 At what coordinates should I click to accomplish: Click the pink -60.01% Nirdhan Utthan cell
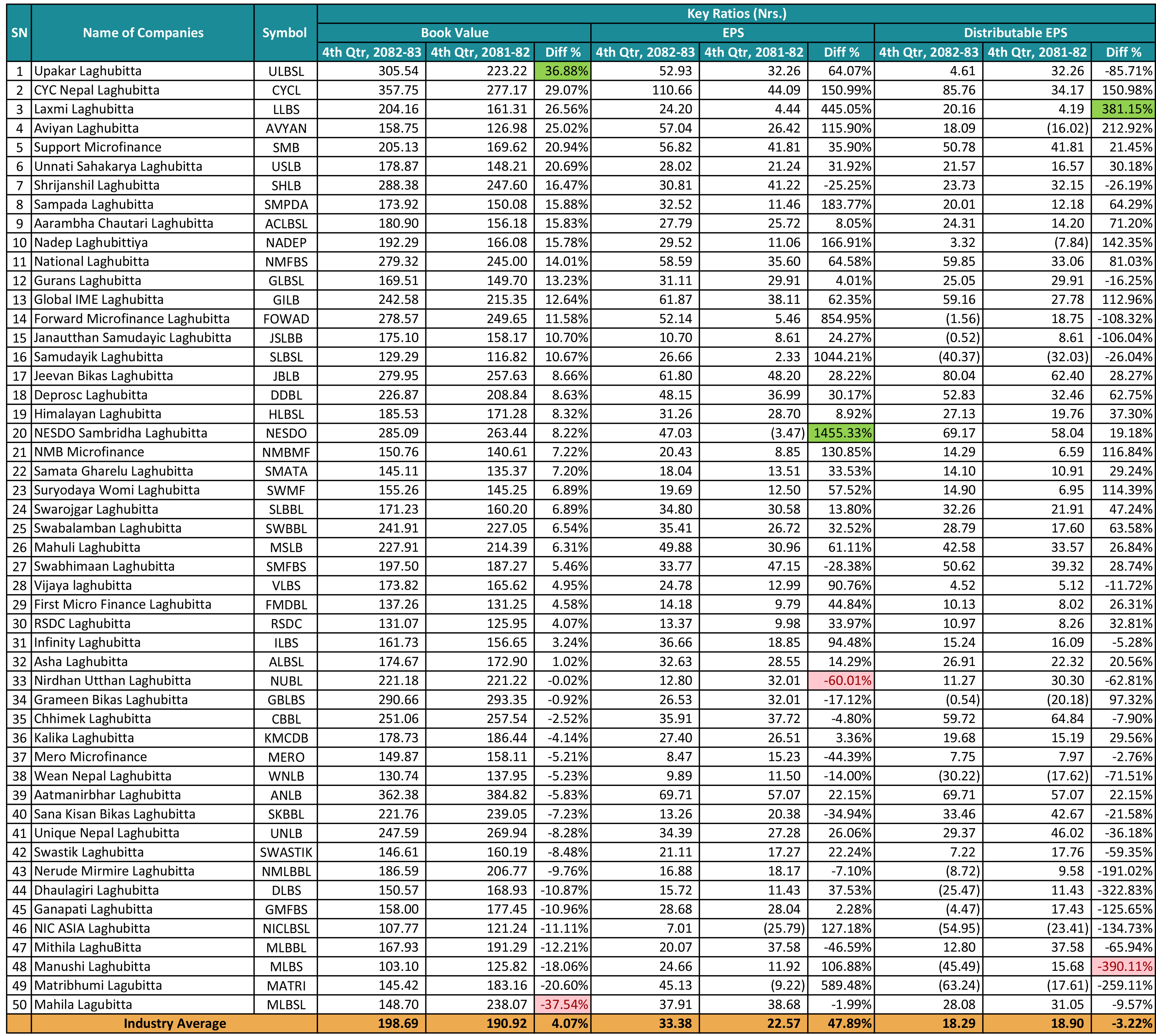(x=841, y=681)
